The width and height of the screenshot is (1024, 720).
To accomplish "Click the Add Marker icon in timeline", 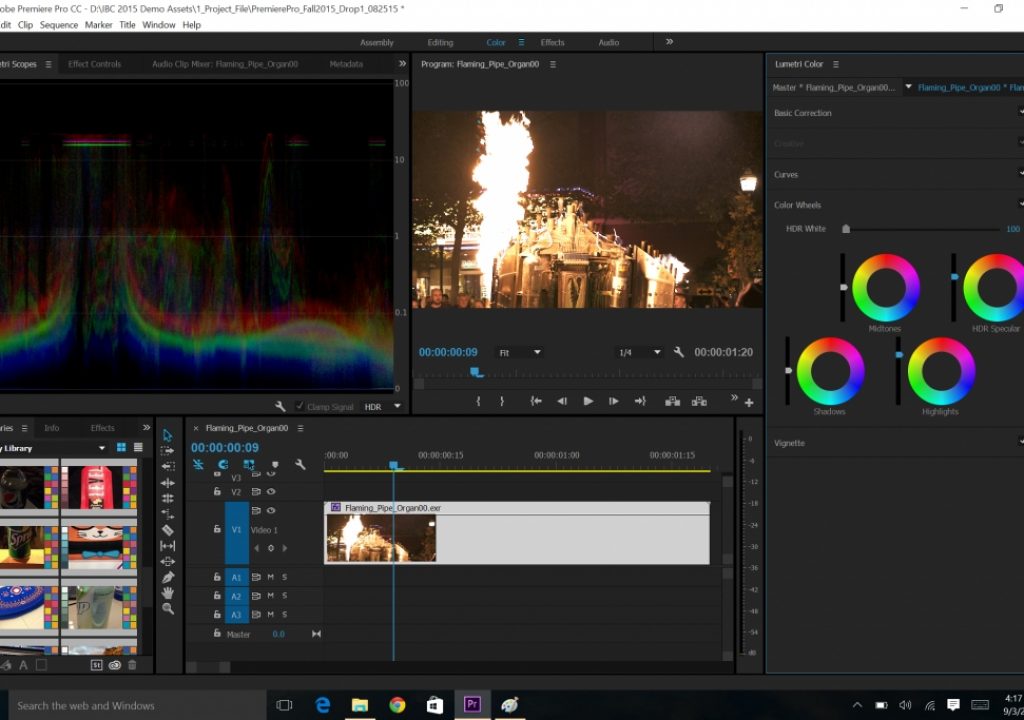I will tap(275, 465).
